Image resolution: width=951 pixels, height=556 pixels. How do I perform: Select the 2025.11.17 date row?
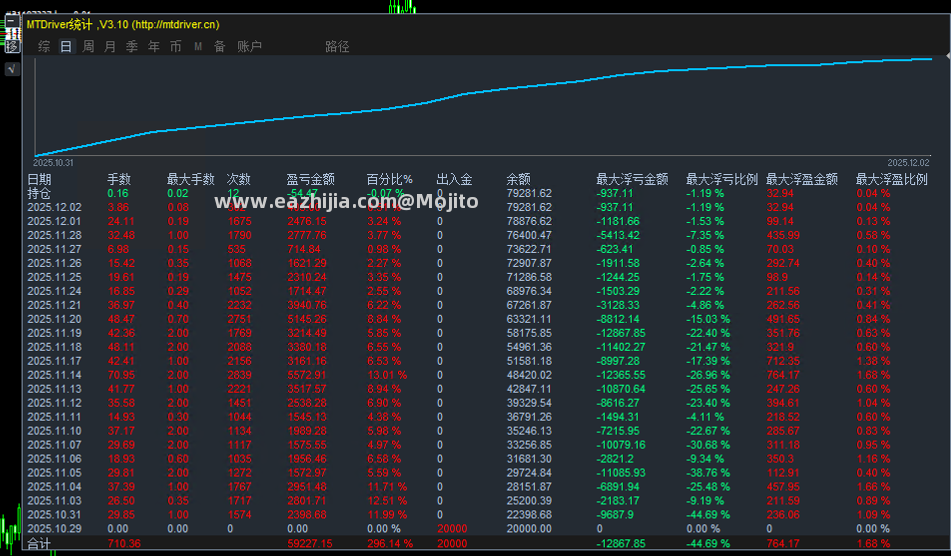(x=54, y=361)
